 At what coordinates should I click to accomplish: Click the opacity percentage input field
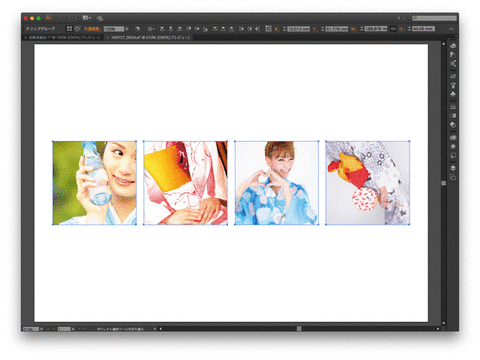pos(114,29)
